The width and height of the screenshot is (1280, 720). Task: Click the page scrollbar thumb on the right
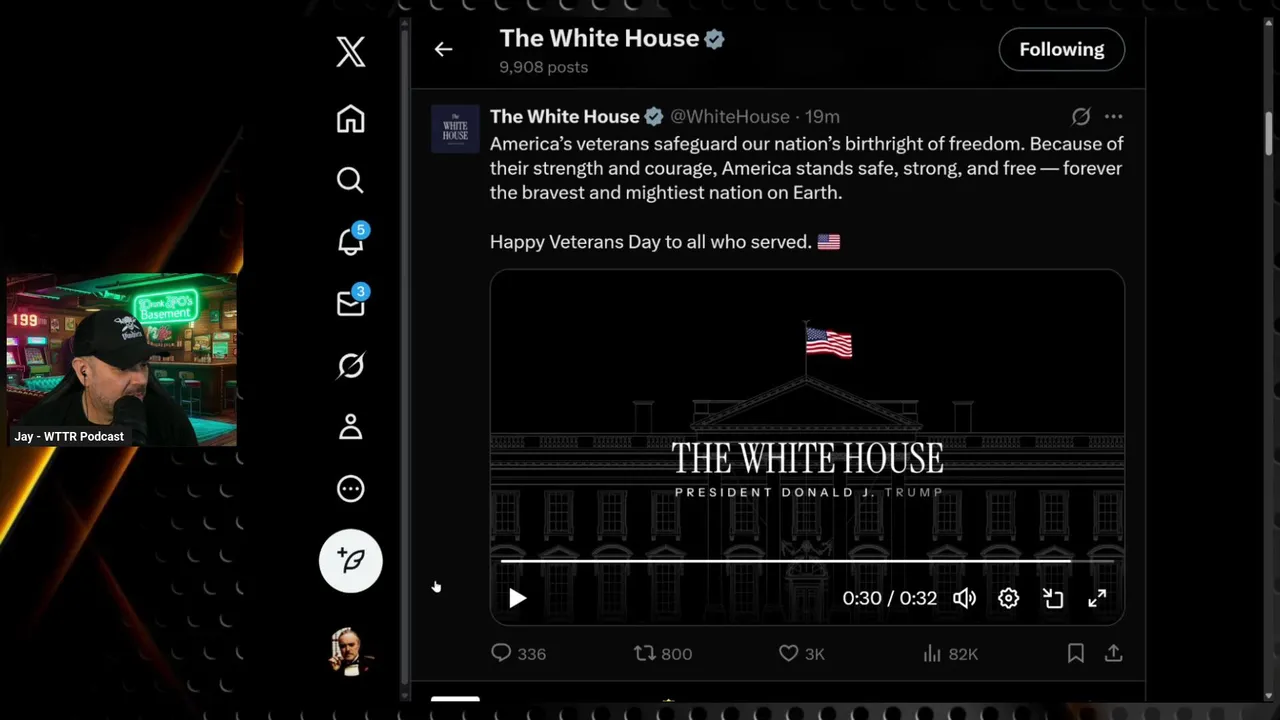click(1270, 132)
